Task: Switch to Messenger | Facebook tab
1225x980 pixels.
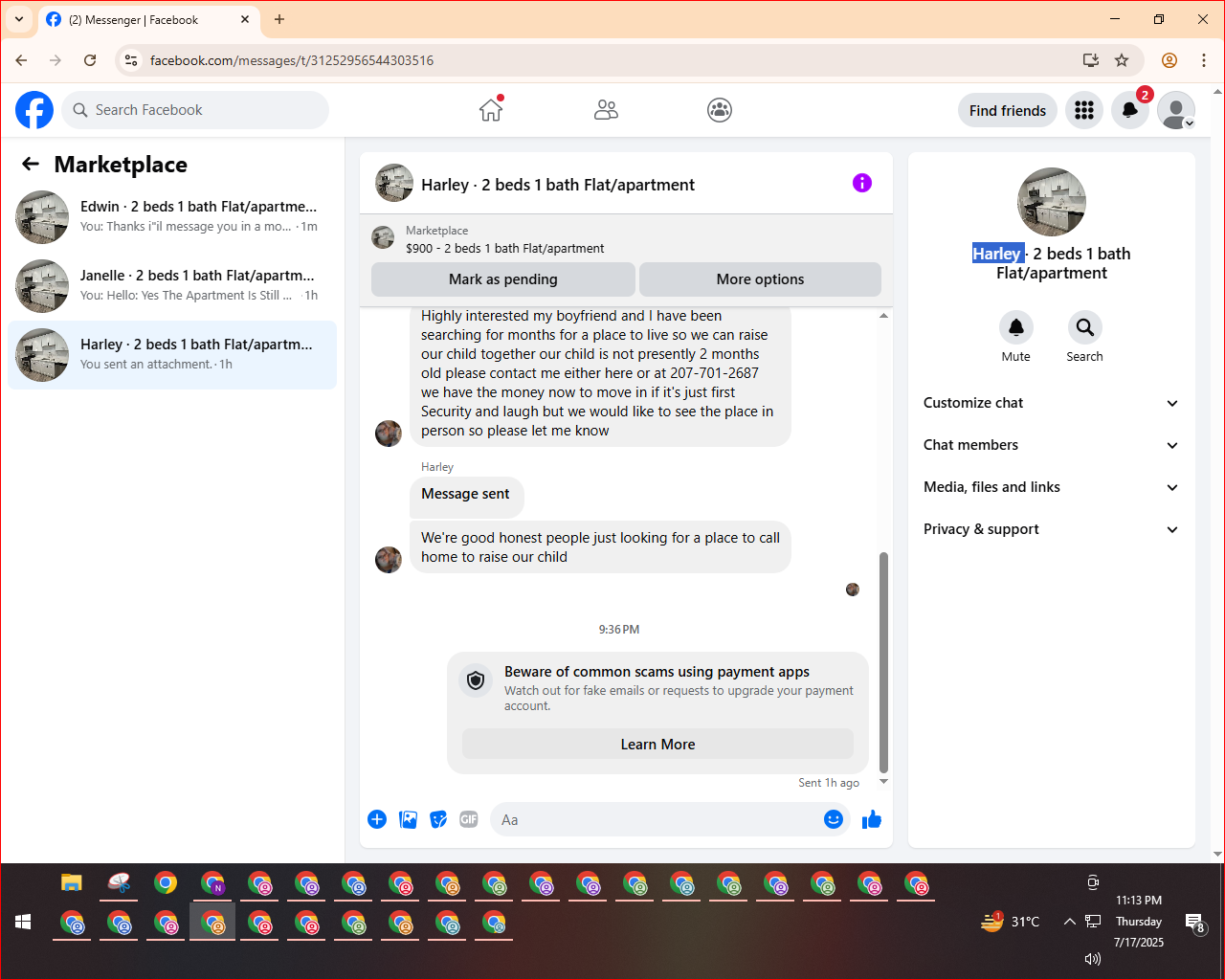Action: [x=148, y=19]
